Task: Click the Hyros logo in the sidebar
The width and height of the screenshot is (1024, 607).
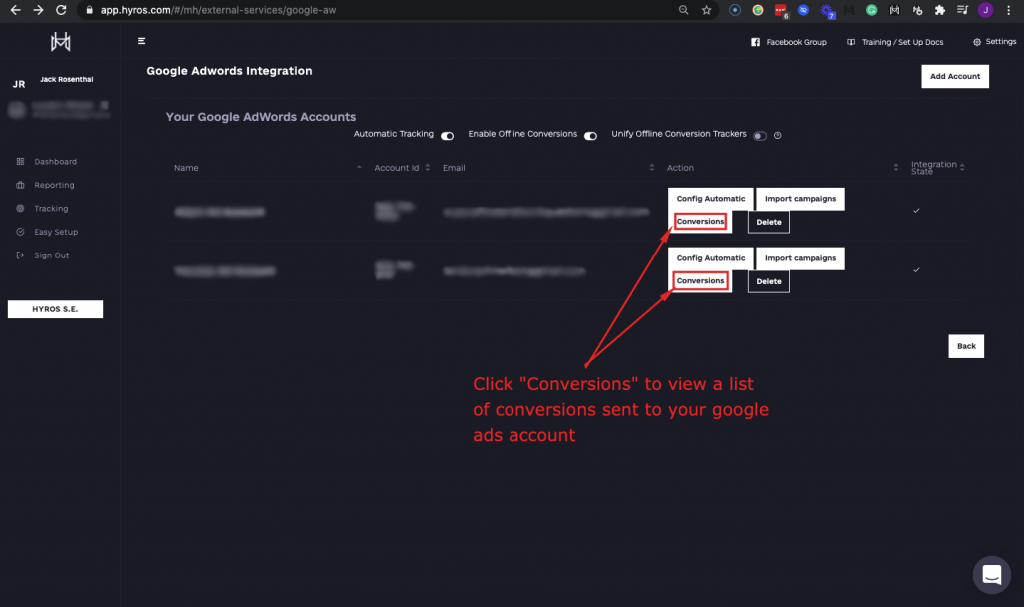Action: point(61,42)
